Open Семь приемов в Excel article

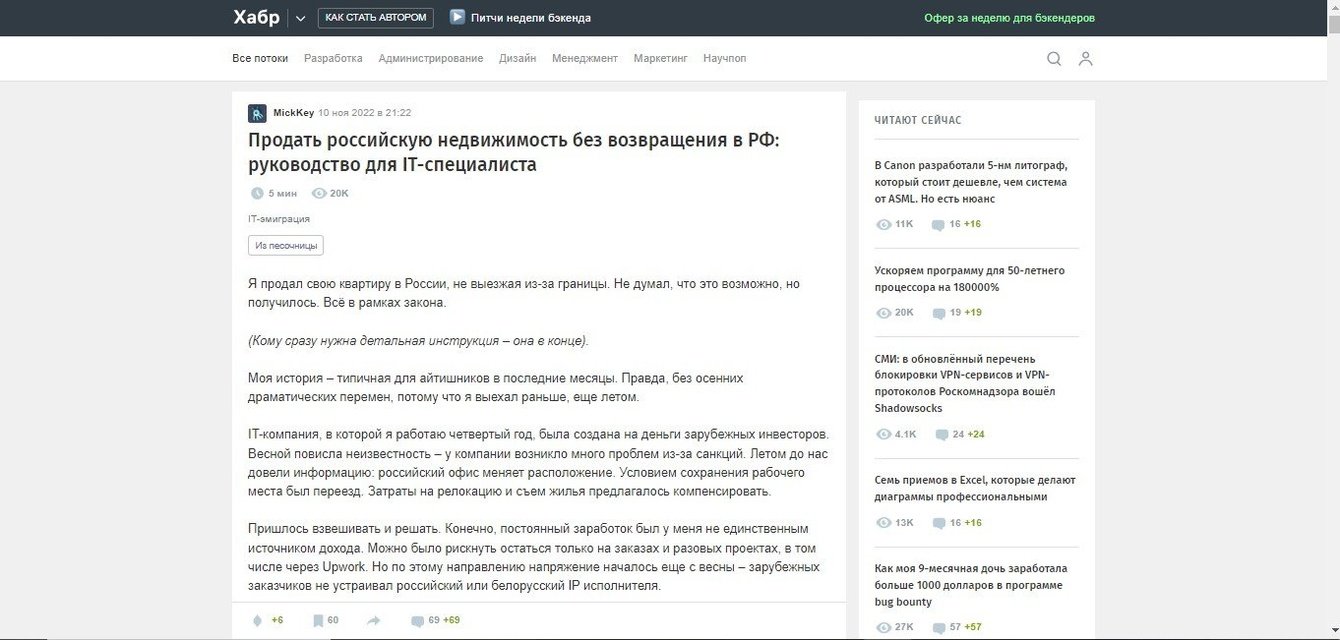[975, 488]
